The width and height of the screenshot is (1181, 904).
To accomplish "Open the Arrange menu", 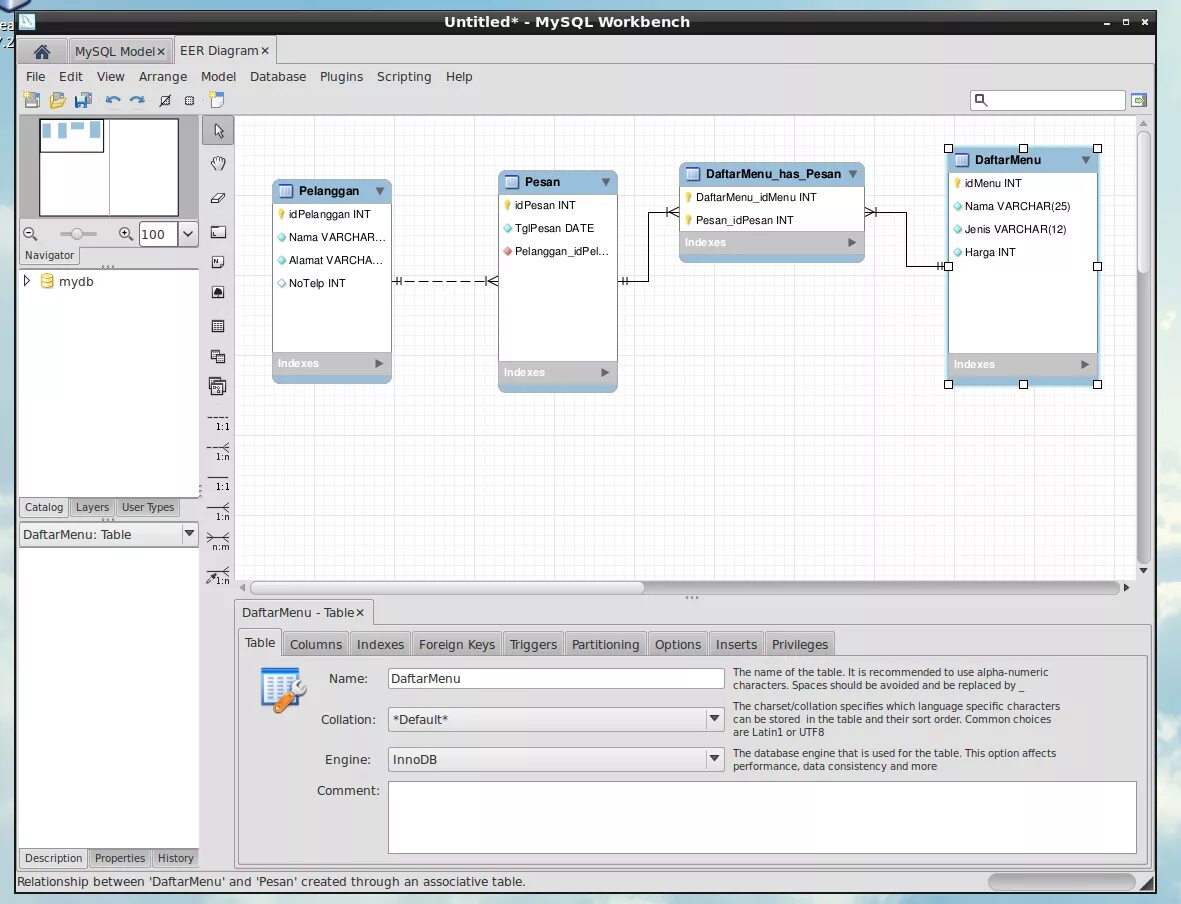I will click(163, 77).
